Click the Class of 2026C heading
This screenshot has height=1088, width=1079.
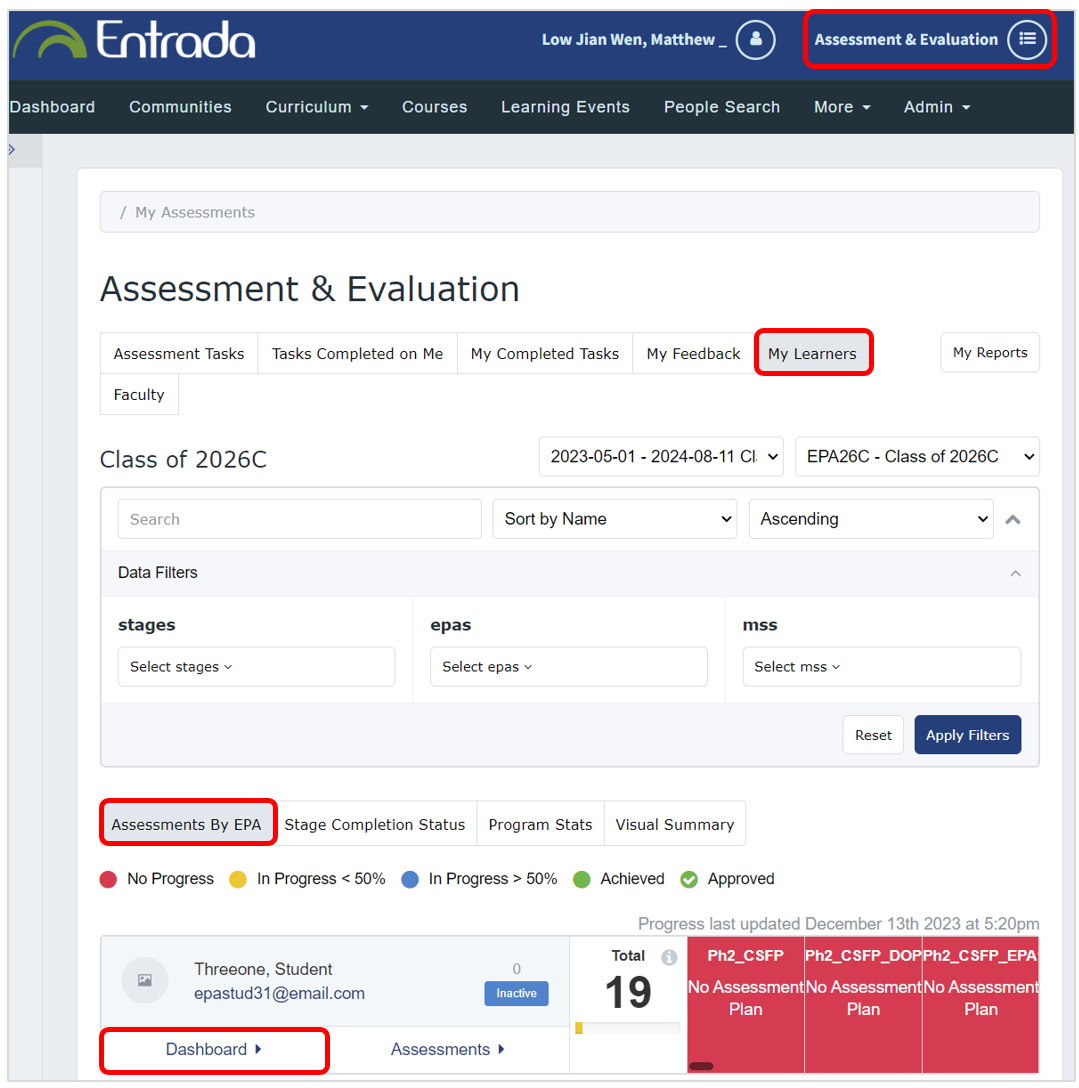[183, 459]
